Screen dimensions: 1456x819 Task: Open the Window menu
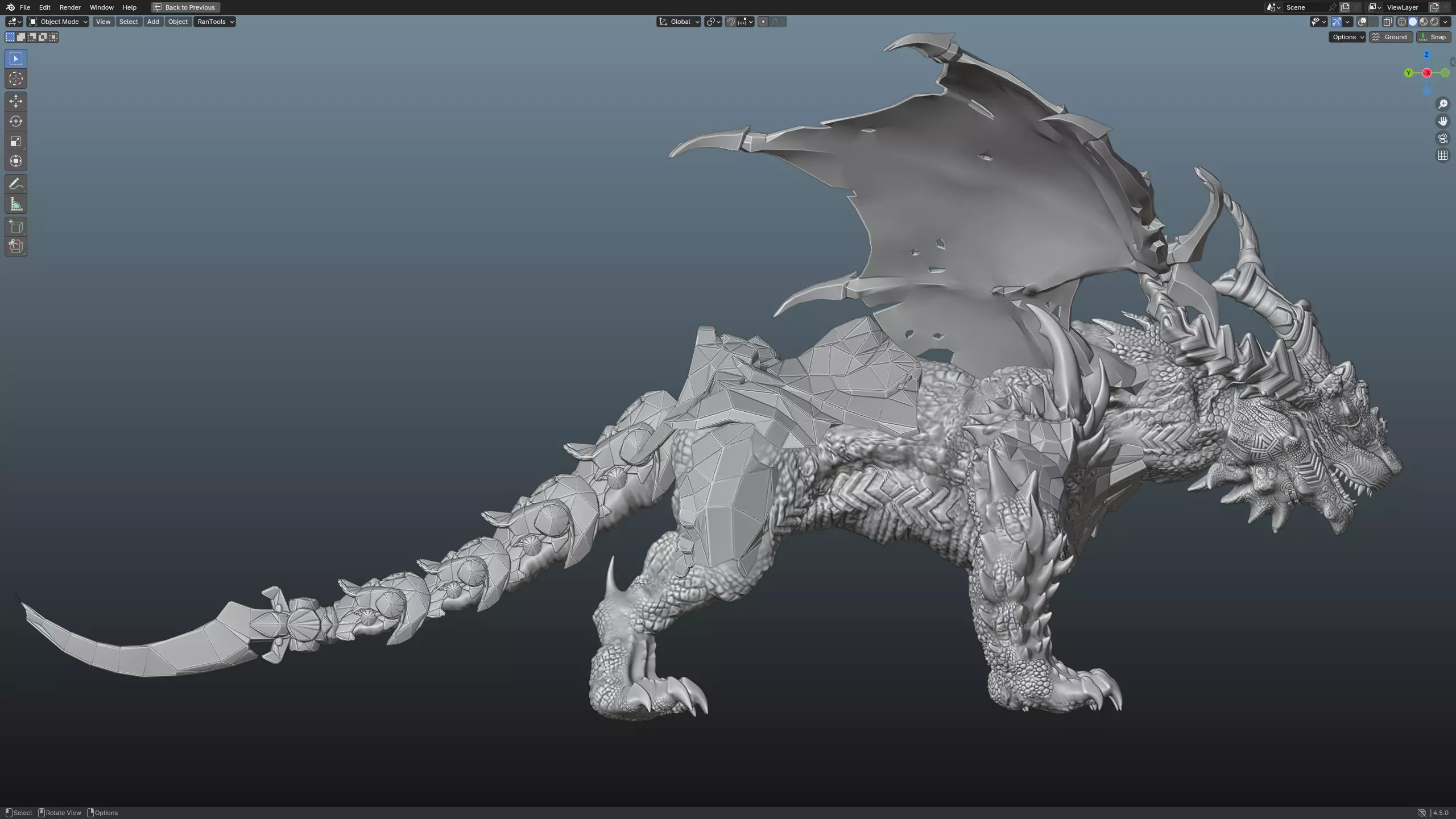click(101, 7)
